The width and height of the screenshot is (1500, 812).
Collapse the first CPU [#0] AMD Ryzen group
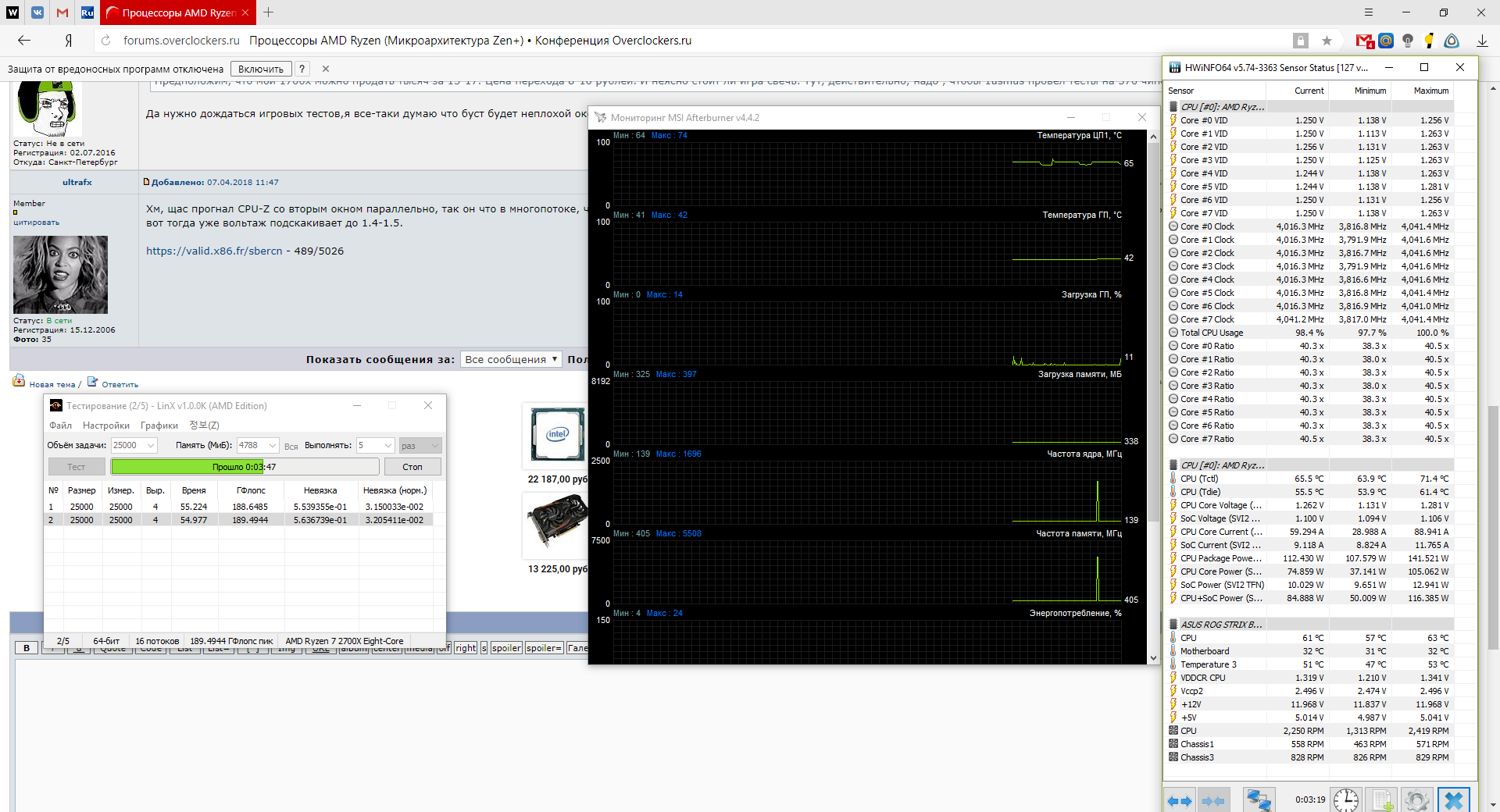tap(1173, 107)
